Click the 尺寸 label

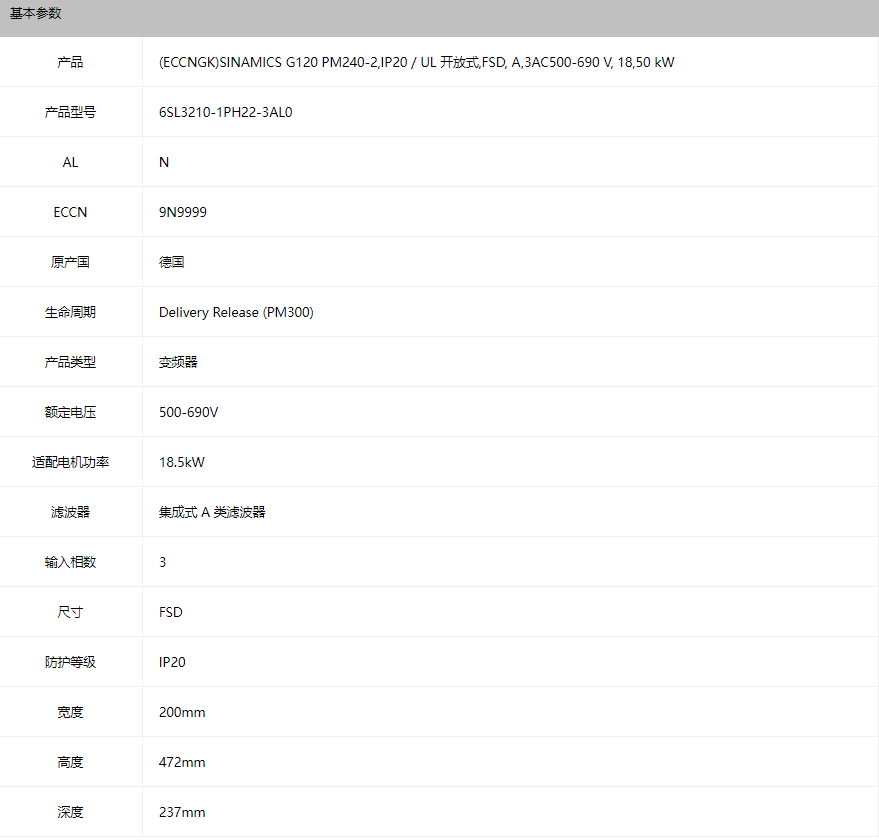tap(70, 612)
